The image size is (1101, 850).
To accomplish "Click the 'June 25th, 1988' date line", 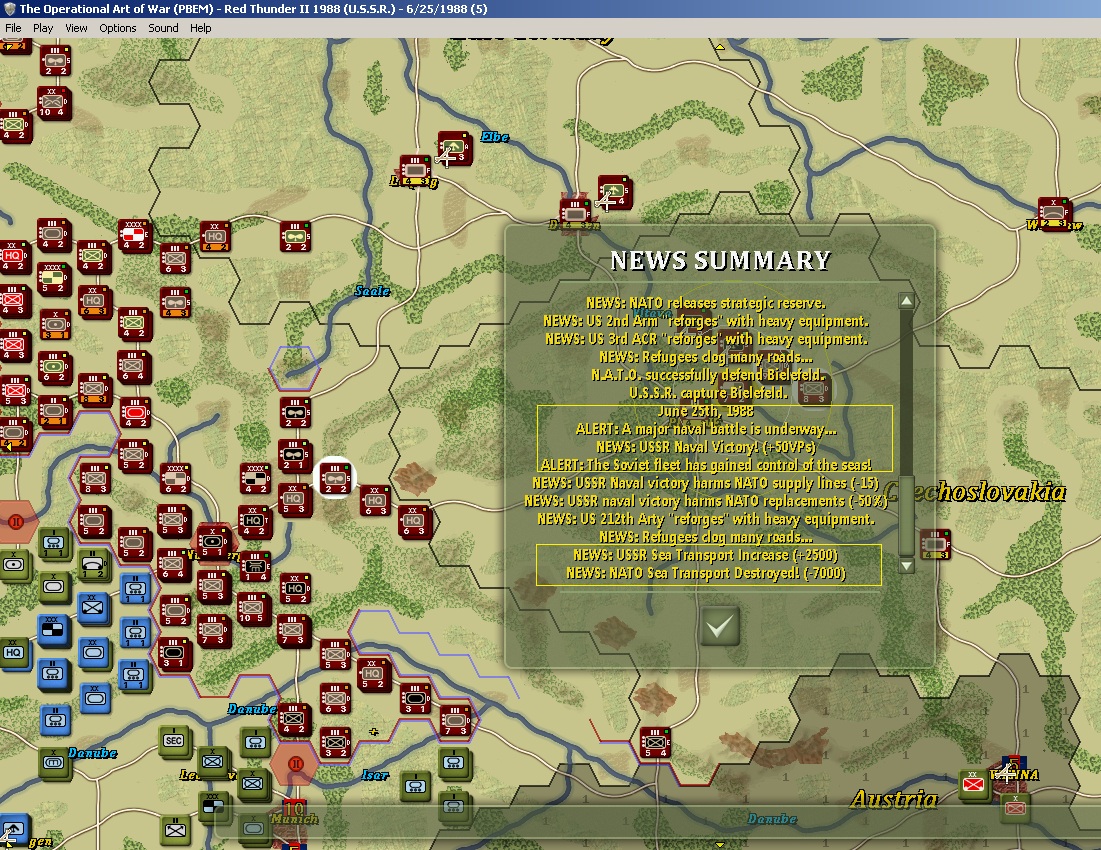I will pos(706,411).
